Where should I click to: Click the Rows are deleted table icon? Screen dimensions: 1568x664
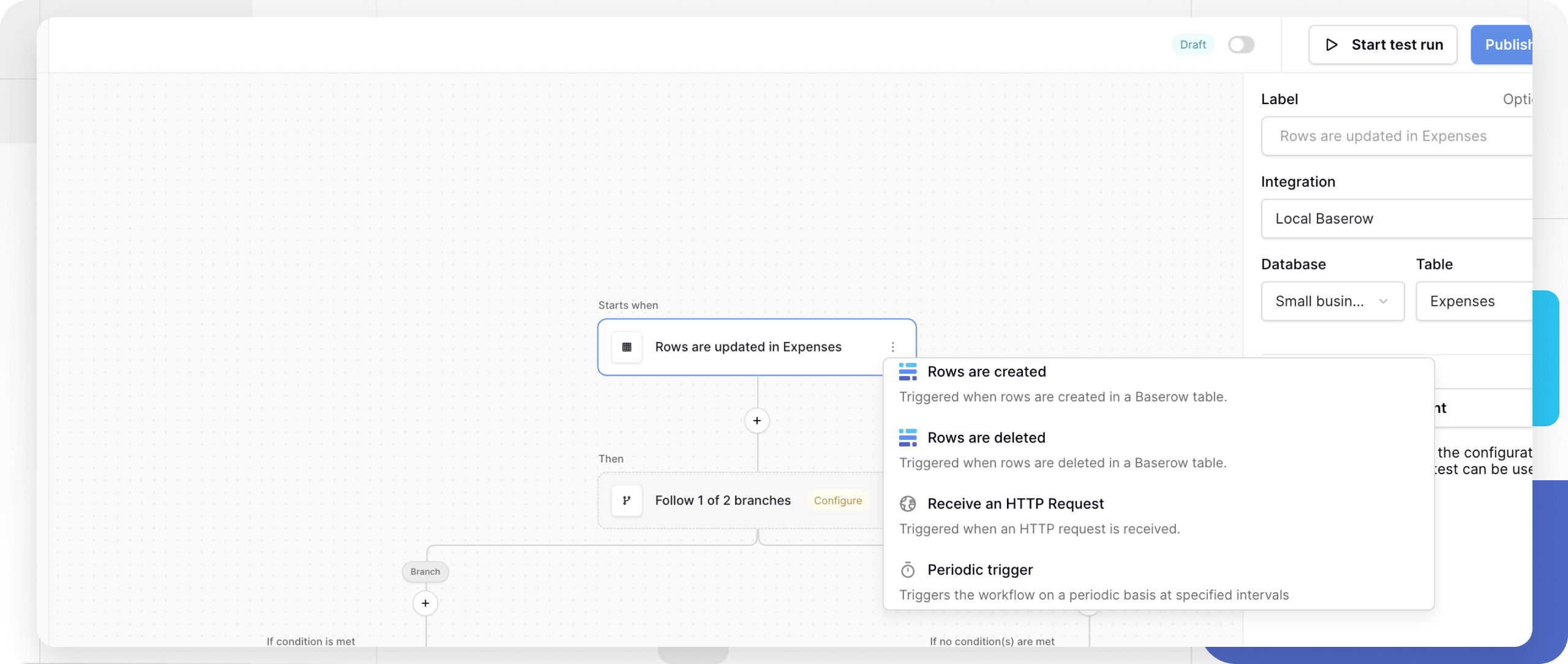(908, 438)
